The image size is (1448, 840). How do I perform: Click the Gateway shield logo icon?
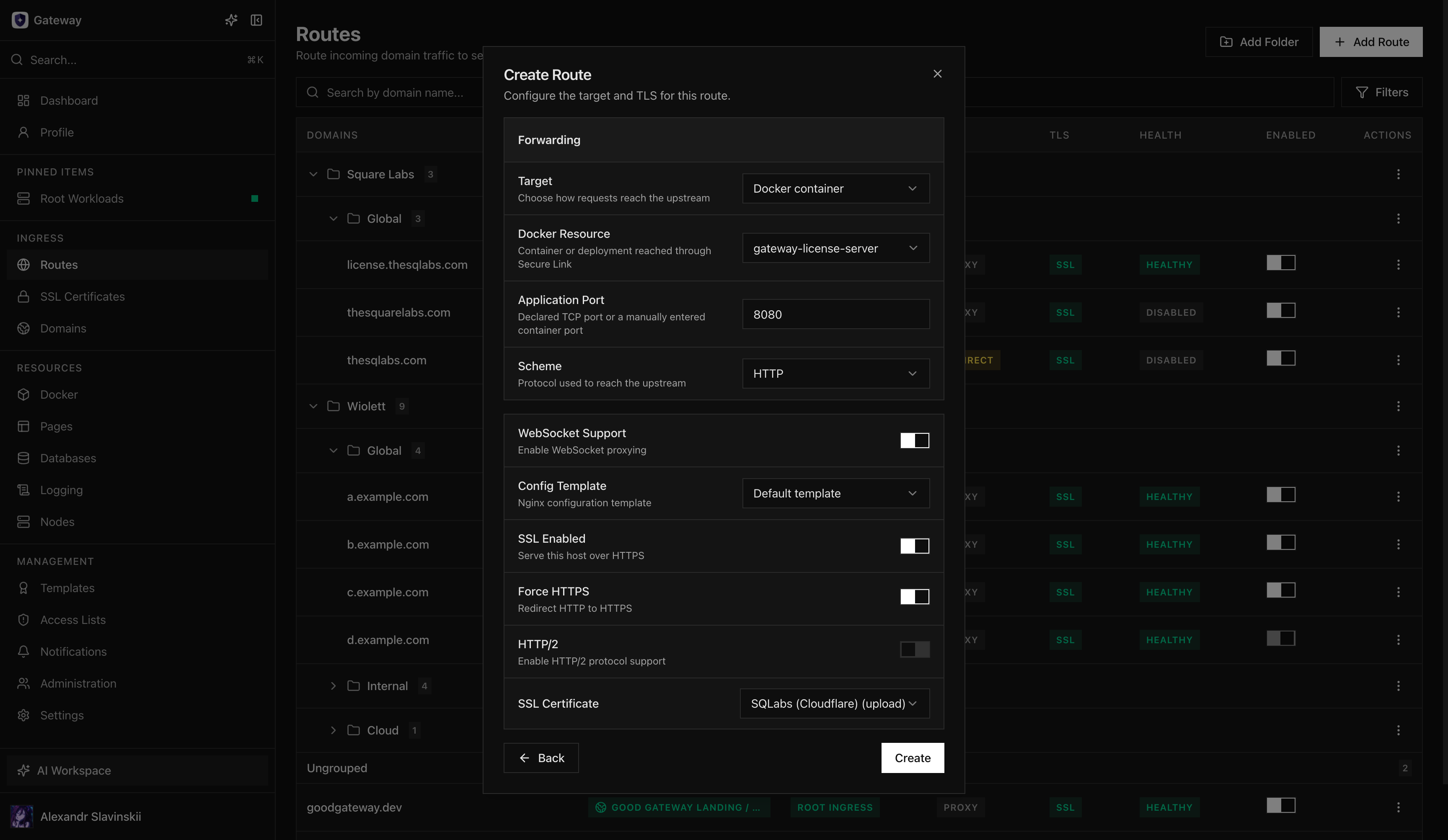click(x=20, y=20)
